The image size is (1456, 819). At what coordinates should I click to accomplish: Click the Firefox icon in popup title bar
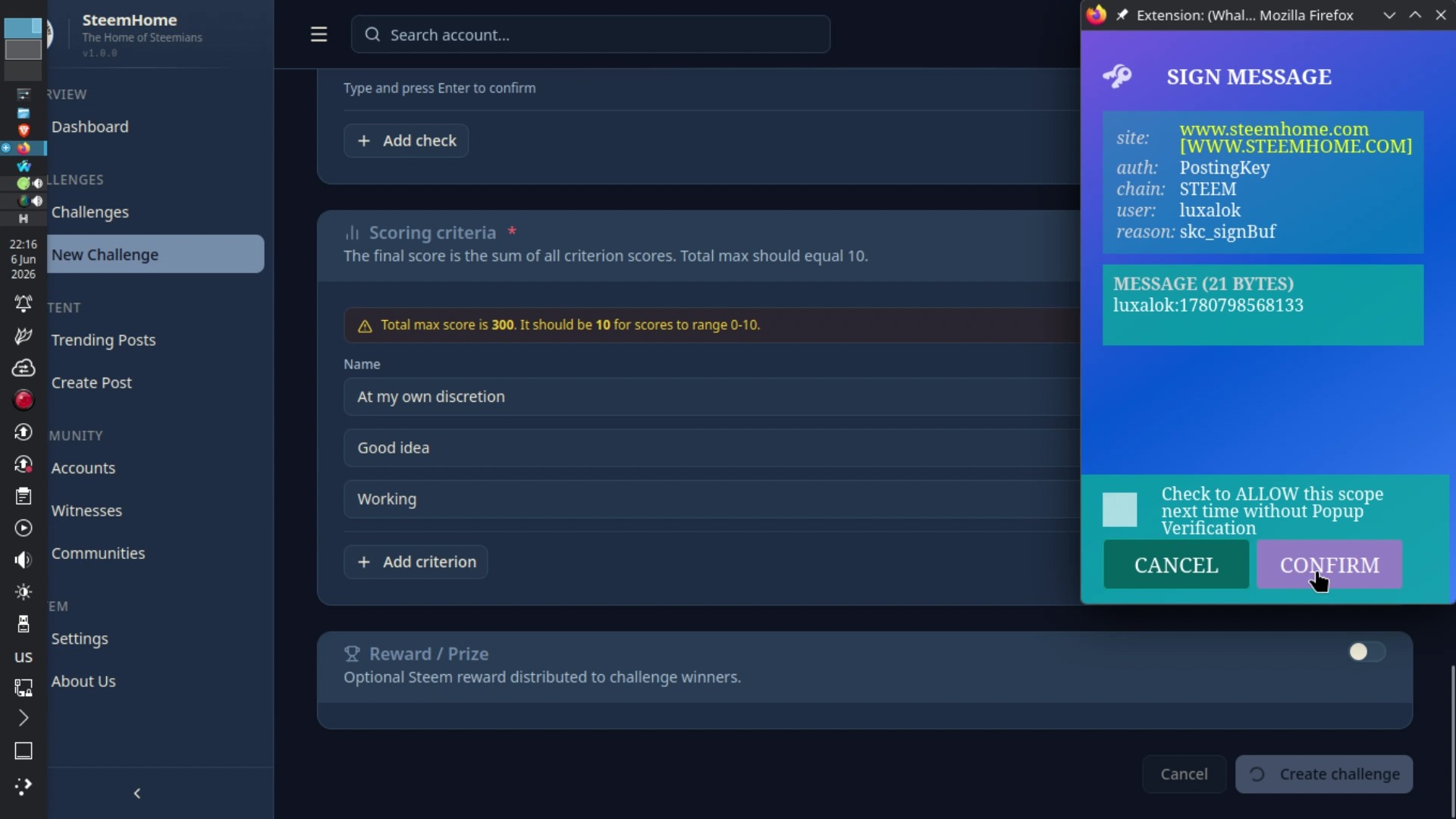1096,14
